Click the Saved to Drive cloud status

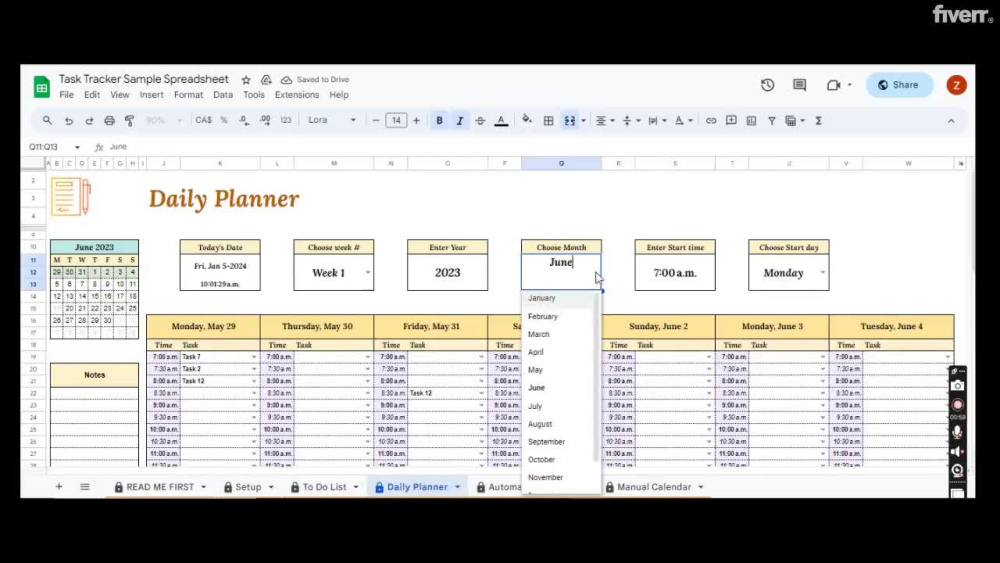pyautogui.click(x=315, y=80)
